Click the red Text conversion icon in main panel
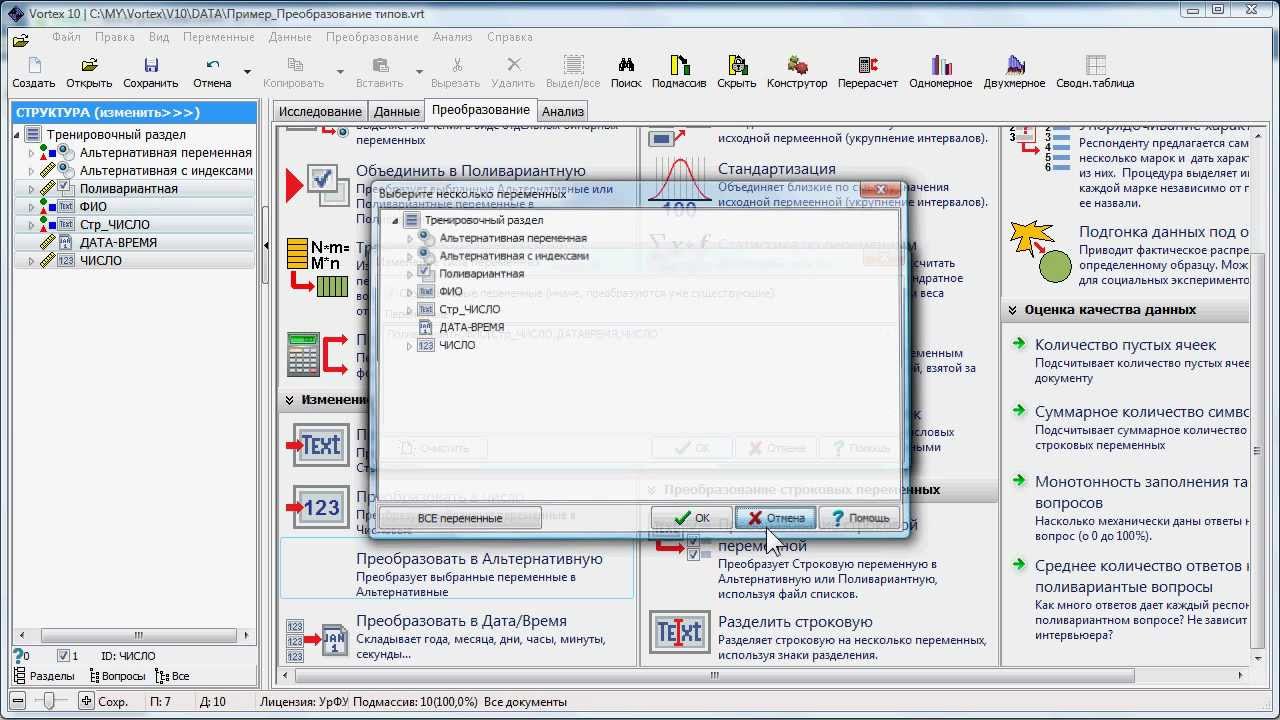The height and width of the screenshot is (720, 1280). coord(320,445)
